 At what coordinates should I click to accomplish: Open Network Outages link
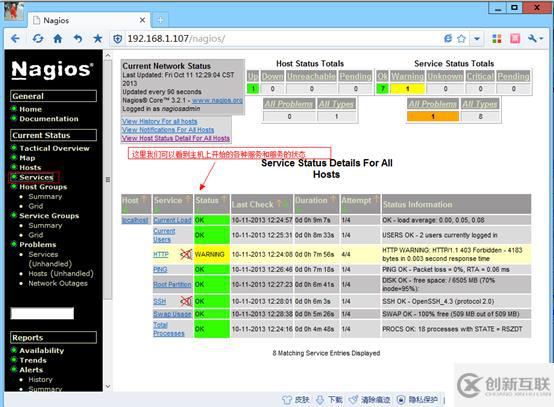58,283
